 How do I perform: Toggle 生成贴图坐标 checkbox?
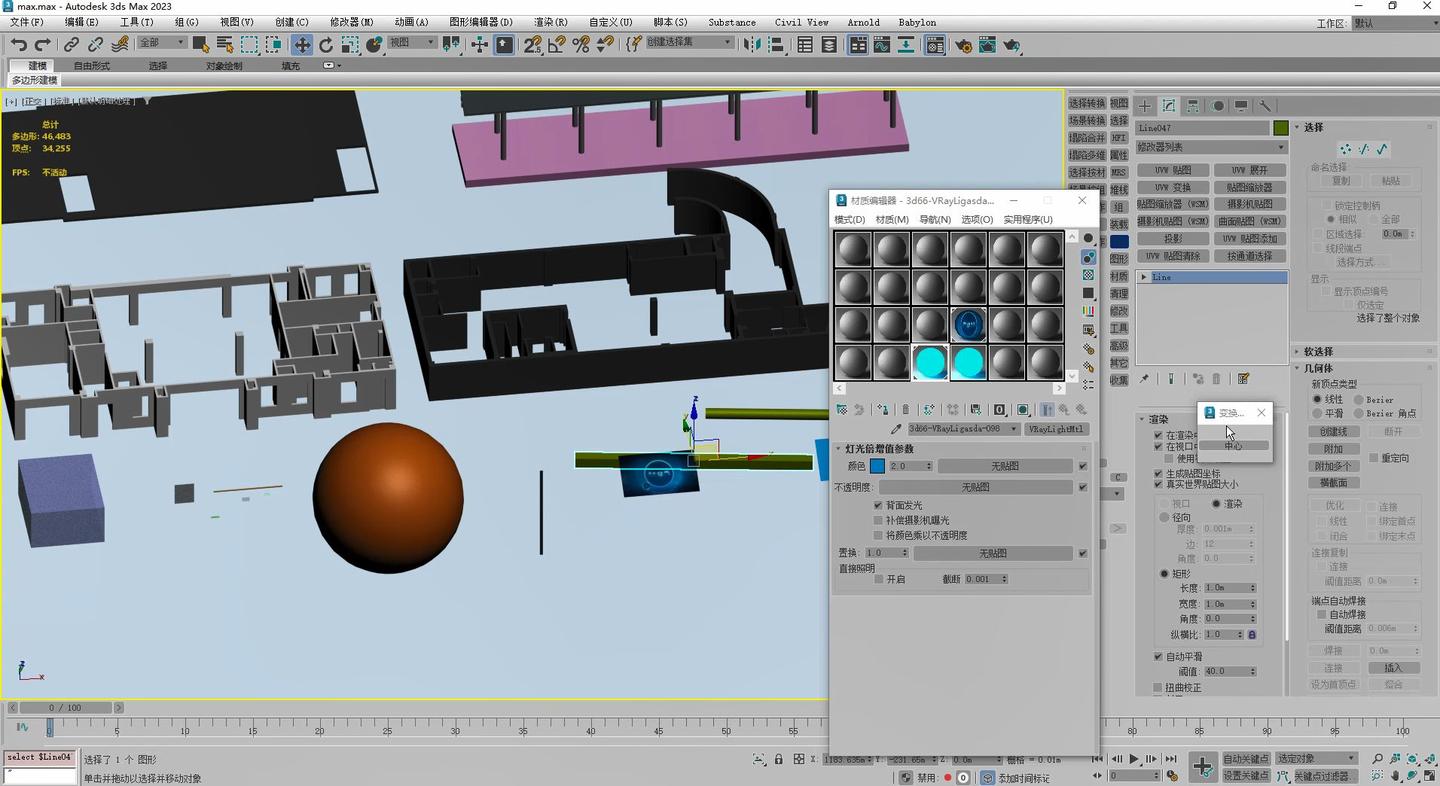tap(1158, 473)
